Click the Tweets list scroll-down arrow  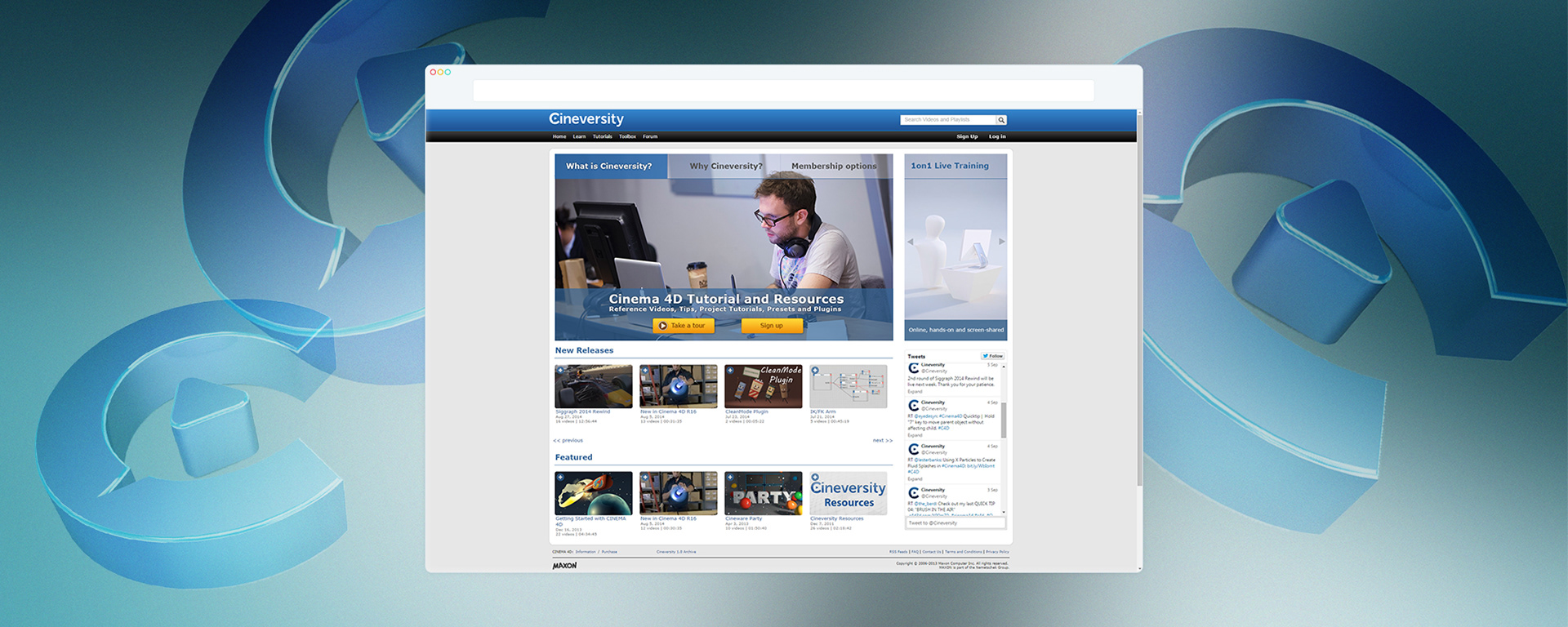[1004, 512]
